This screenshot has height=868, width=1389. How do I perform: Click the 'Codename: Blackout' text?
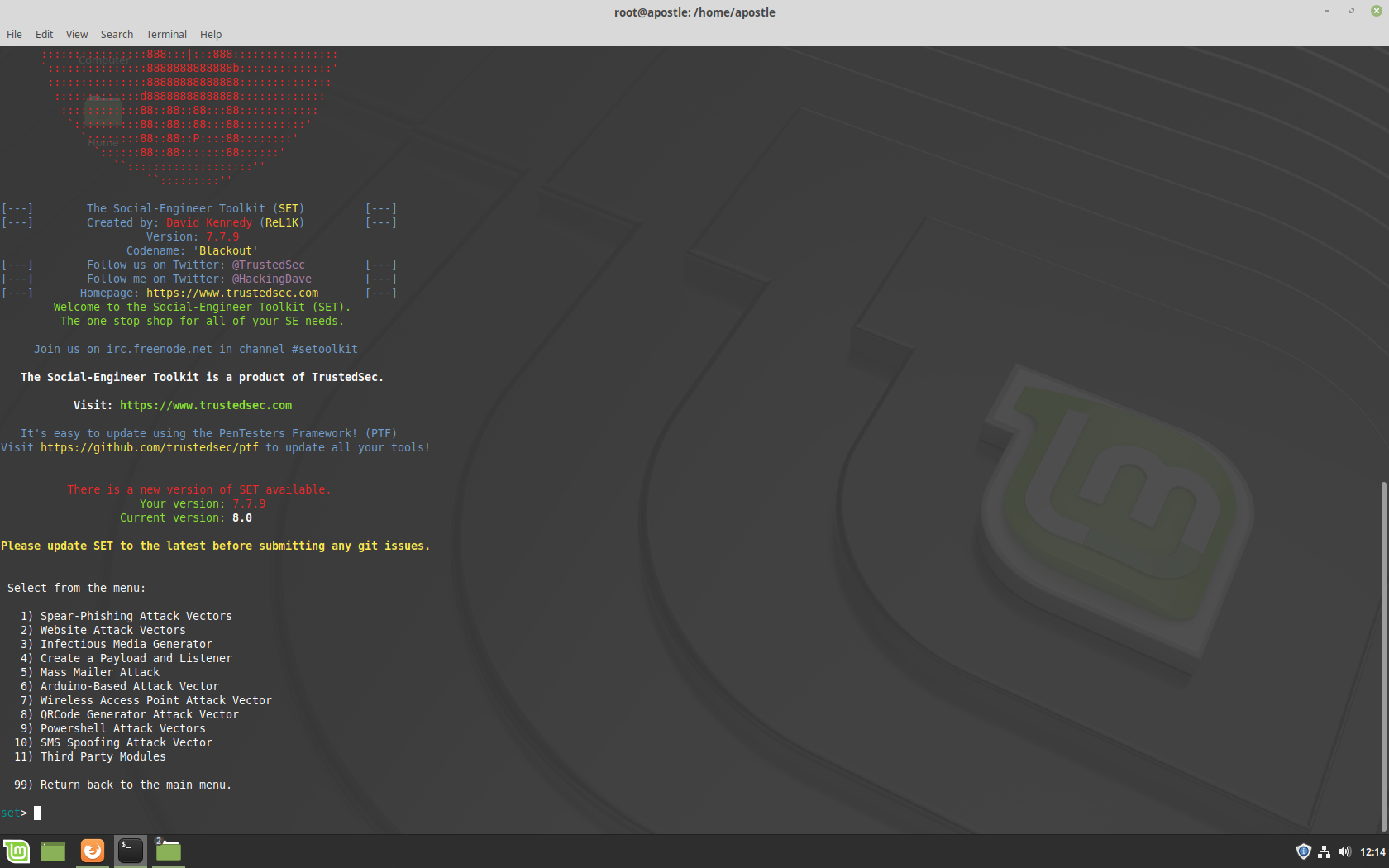click(193, 251)
